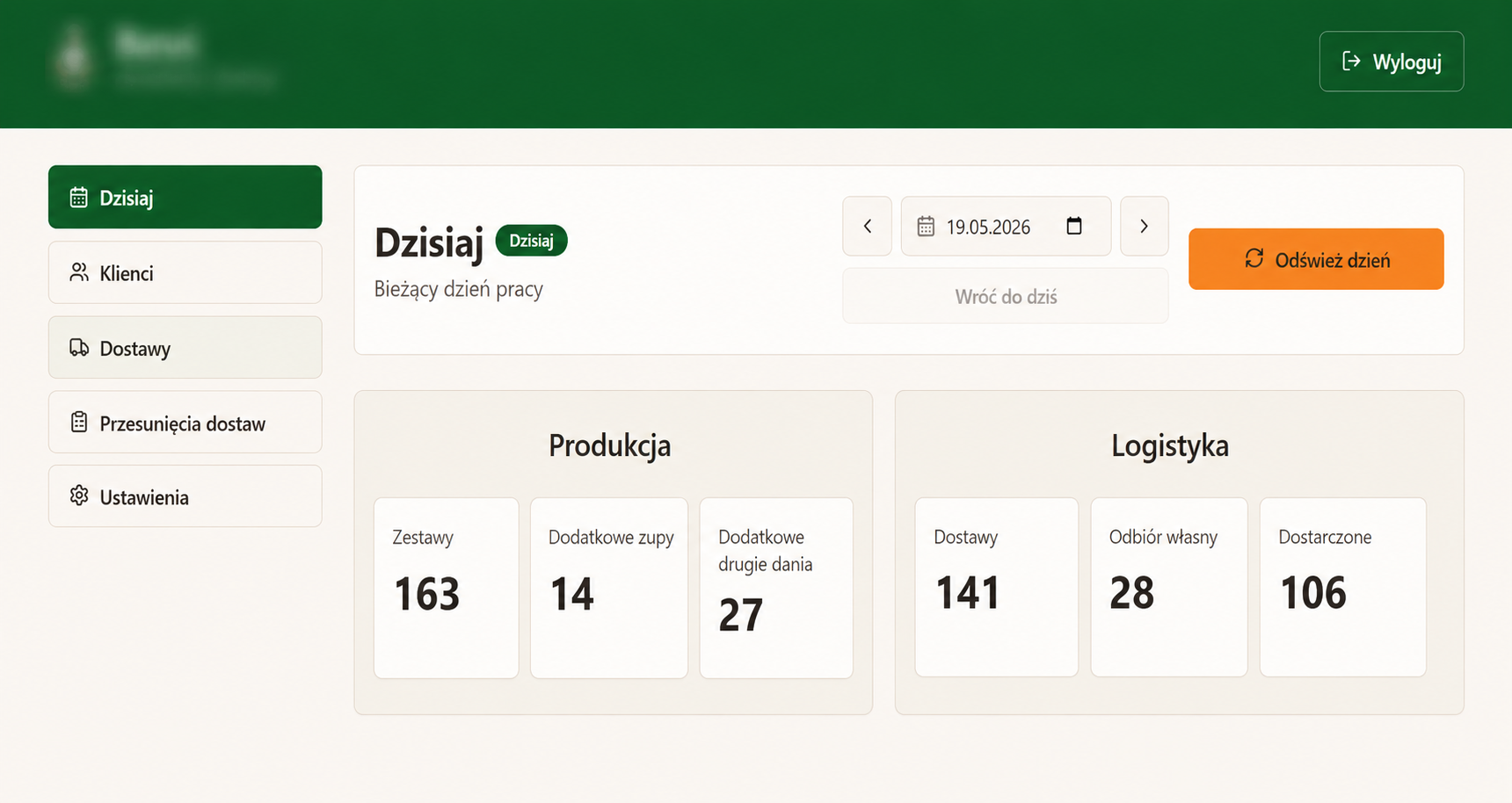Click the Odbiór własny card showing 28
This screenshot has width=1512, height=803.
pyautogui.click(x=1169, y=587)
